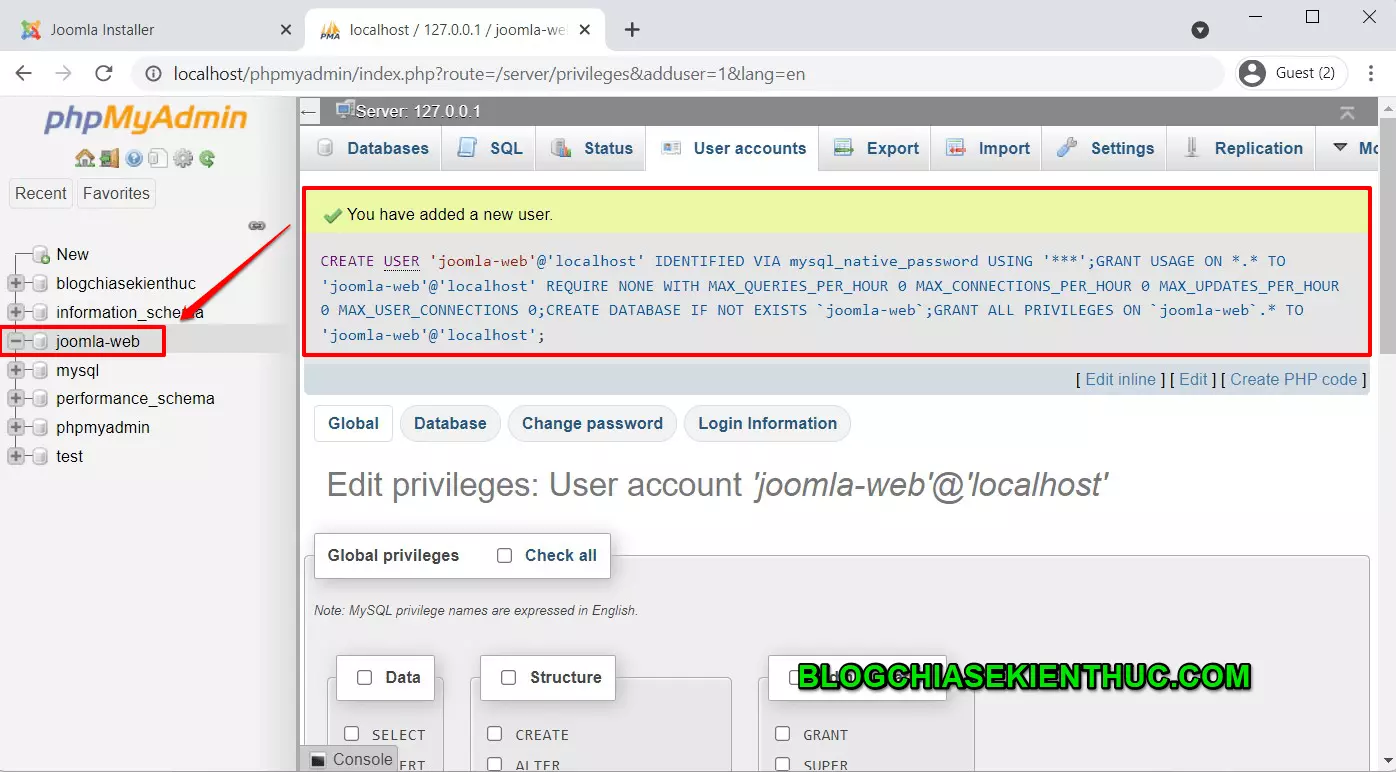Open phpMyAdmin documentation help icon
1396x772 pixels.
(134, 158)
